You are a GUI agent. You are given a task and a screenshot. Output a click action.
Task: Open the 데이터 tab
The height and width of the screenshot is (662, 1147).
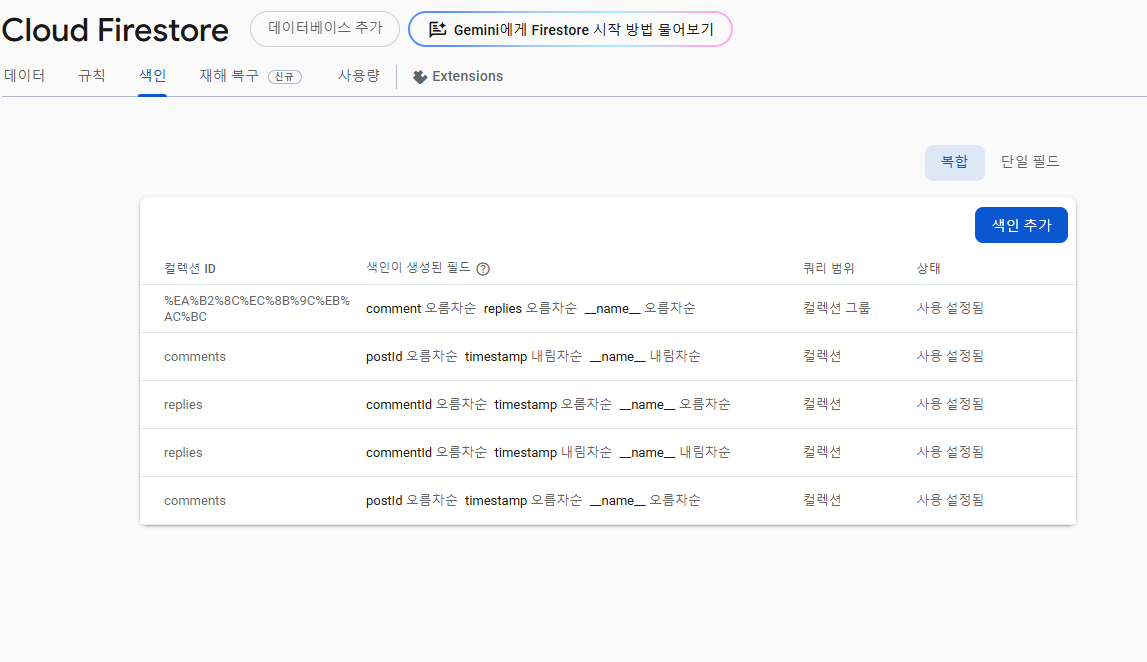(25, 76)
